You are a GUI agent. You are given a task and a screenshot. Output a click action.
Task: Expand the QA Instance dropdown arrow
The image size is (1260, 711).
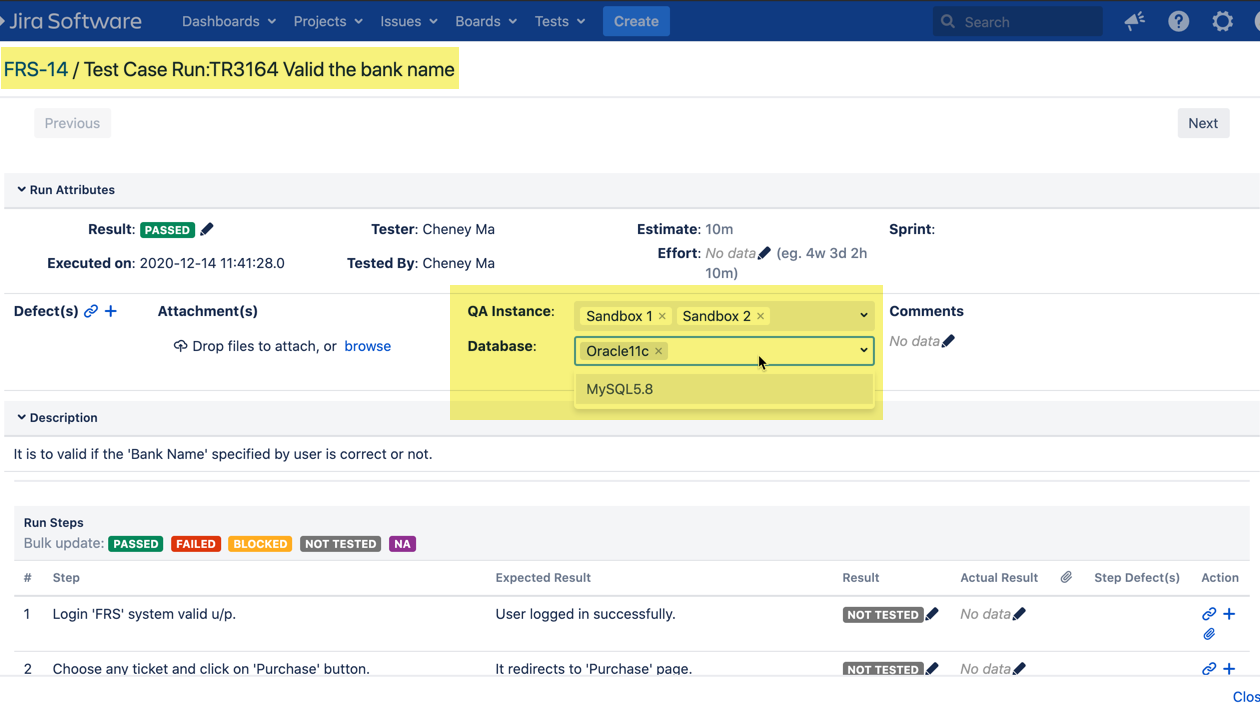[x=864, y=316]
